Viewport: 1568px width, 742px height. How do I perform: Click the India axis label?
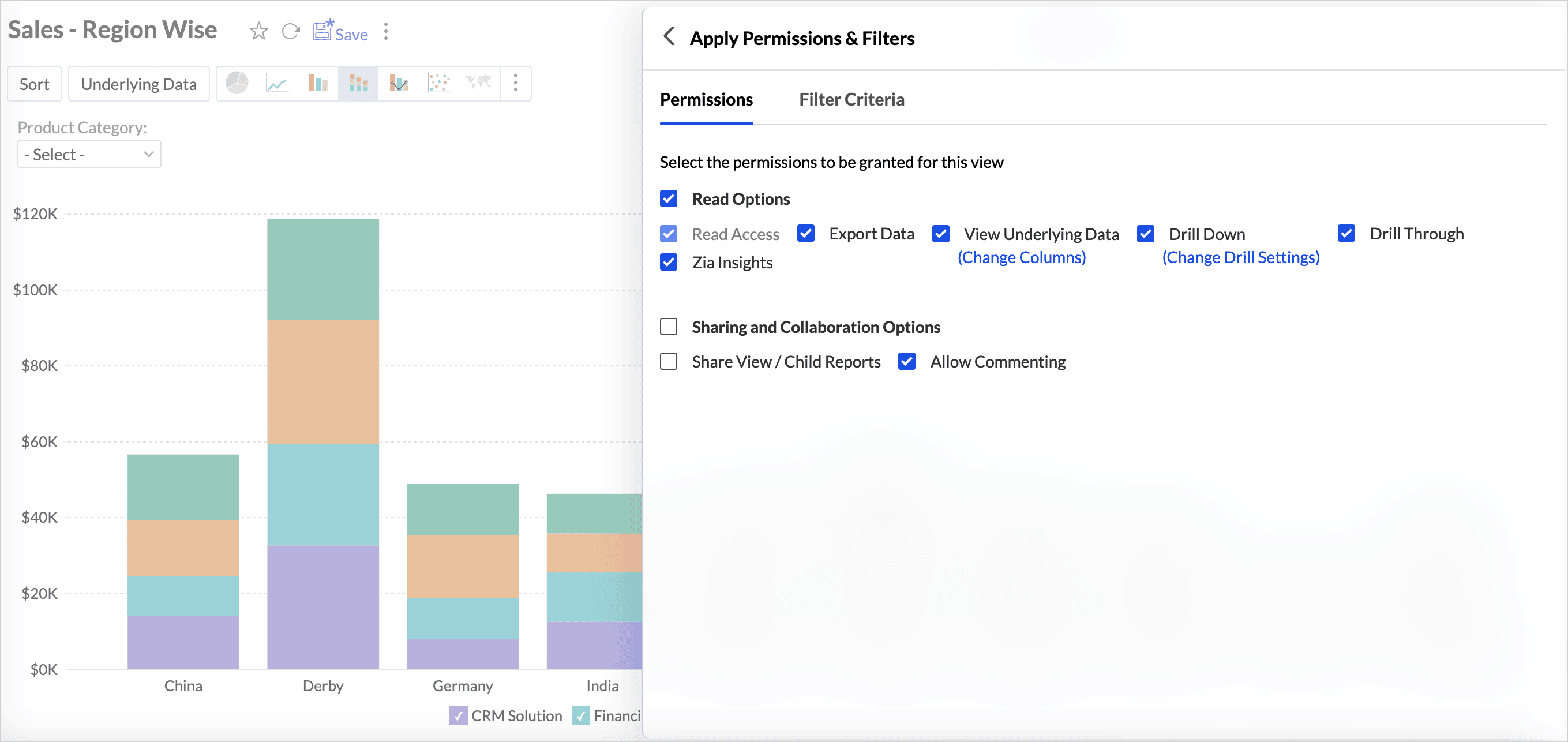click(602, 686)
